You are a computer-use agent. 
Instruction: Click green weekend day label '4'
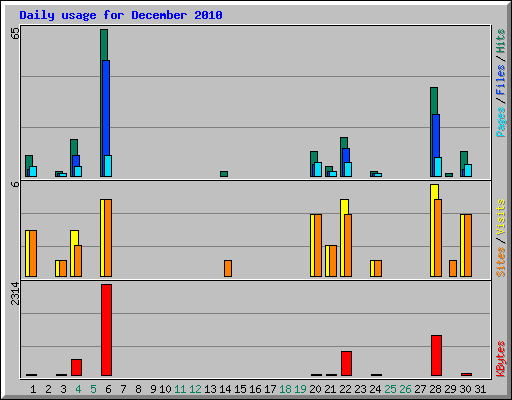(78, 389)
